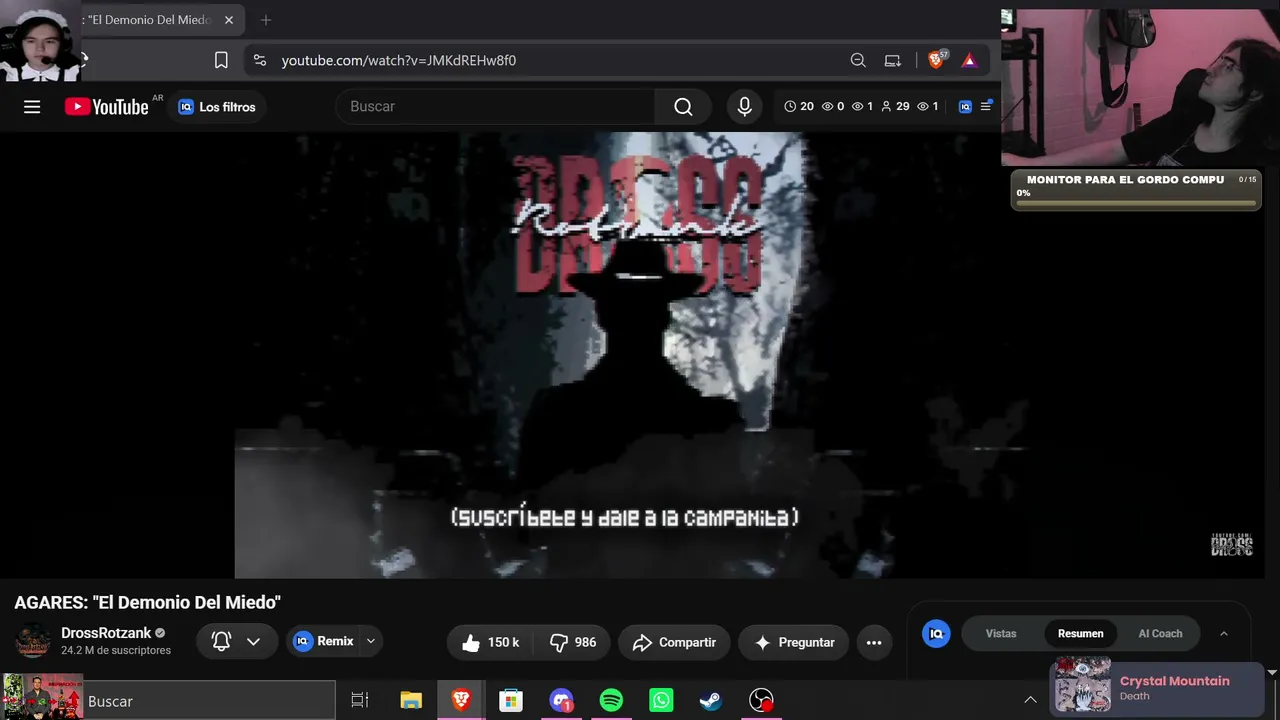This screenshot has height=720, width=1280.
Task: Open a new browser tab
Action: click(266, 20)
